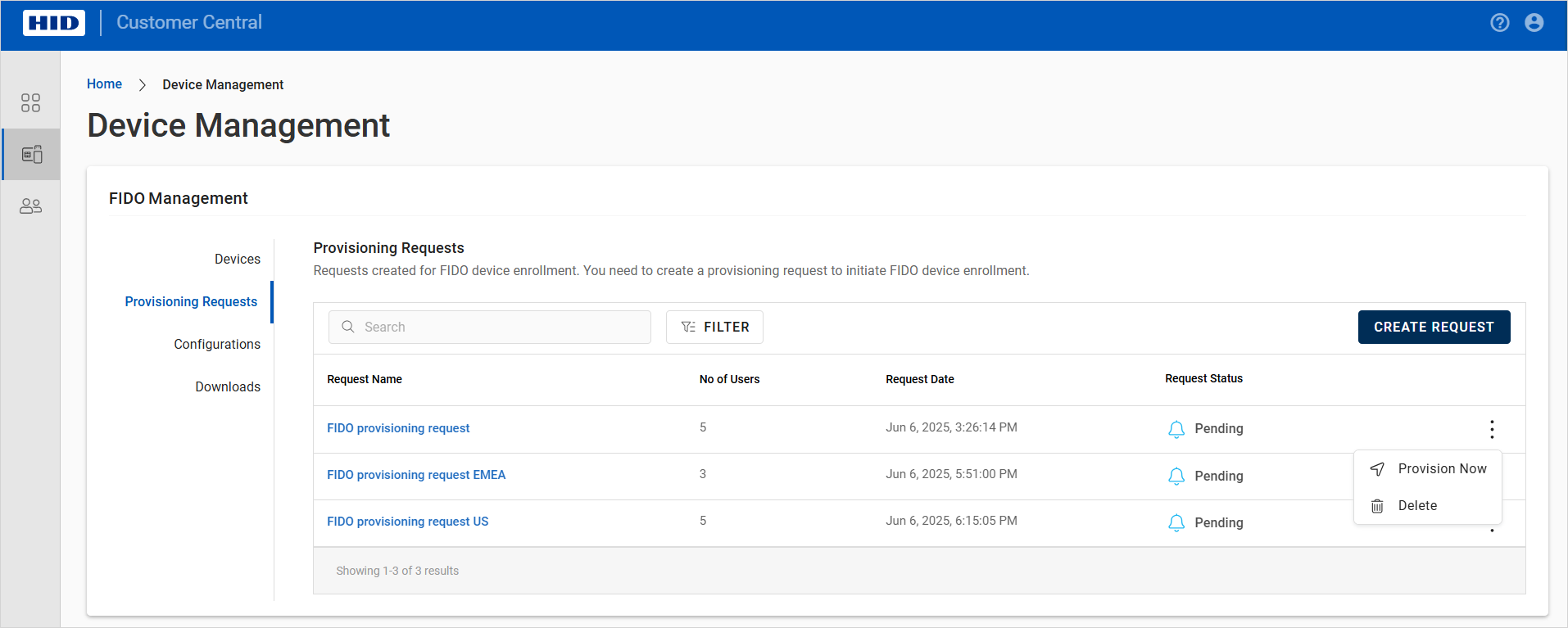The height and width of the screenshot is (628, 1568).
Task: Open the help question mark icon
Action: [1499, 23]
